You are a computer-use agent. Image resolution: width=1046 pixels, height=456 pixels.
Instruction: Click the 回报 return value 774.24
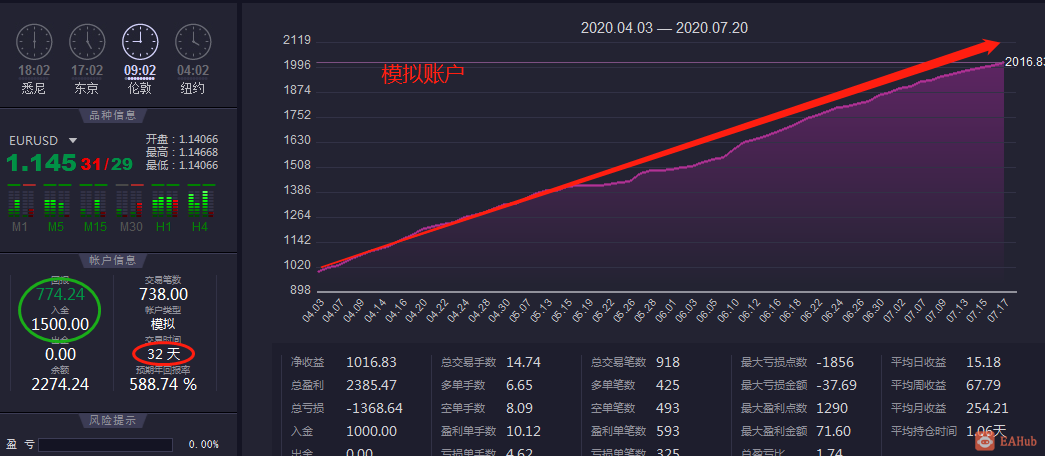(x=60, y=295)
